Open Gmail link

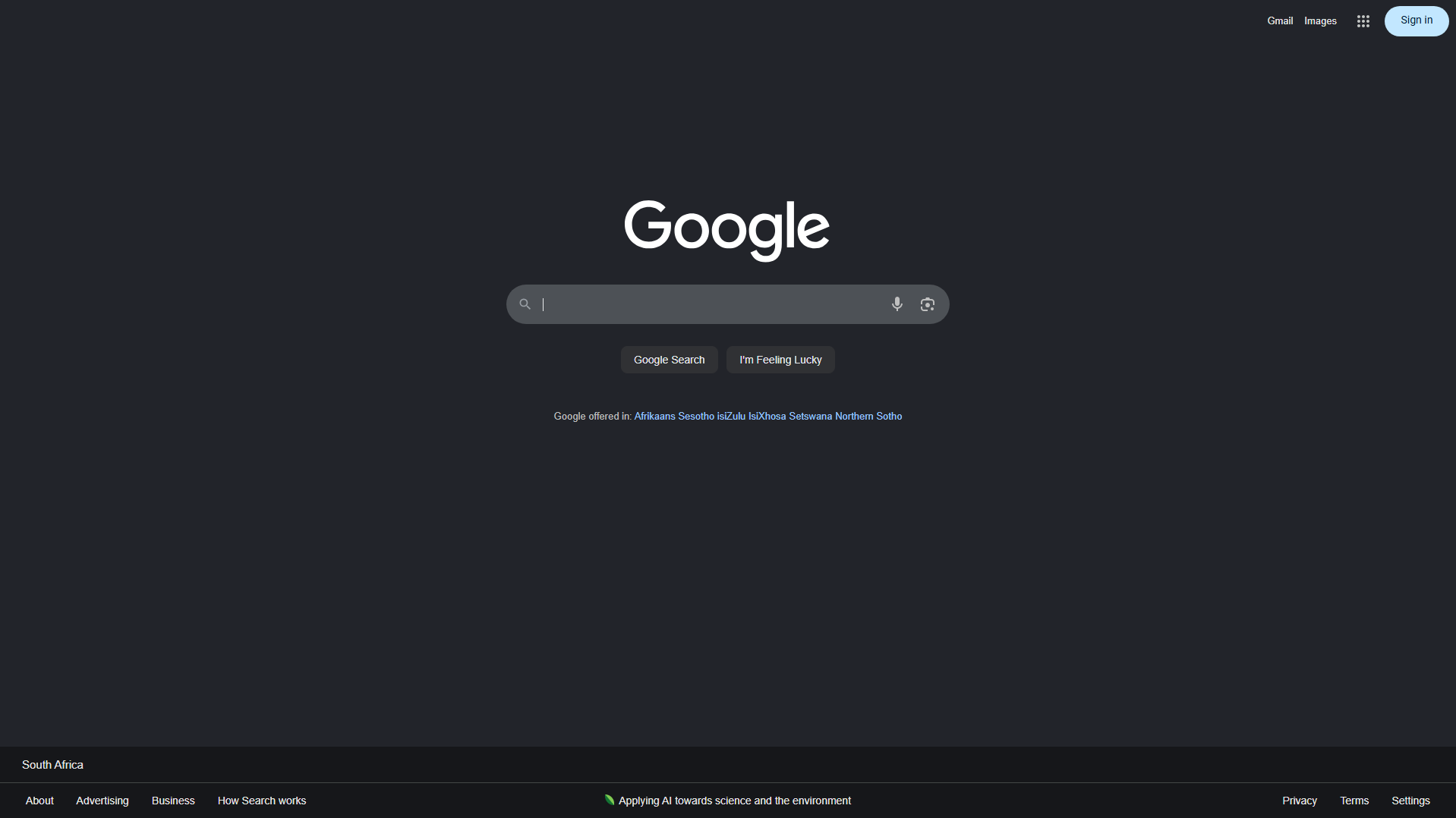click(1280, 21)
